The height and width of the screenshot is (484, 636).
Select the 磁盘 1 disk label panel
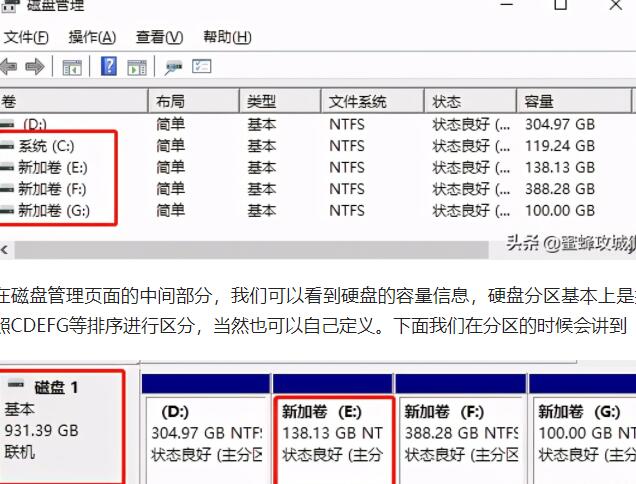61,426
